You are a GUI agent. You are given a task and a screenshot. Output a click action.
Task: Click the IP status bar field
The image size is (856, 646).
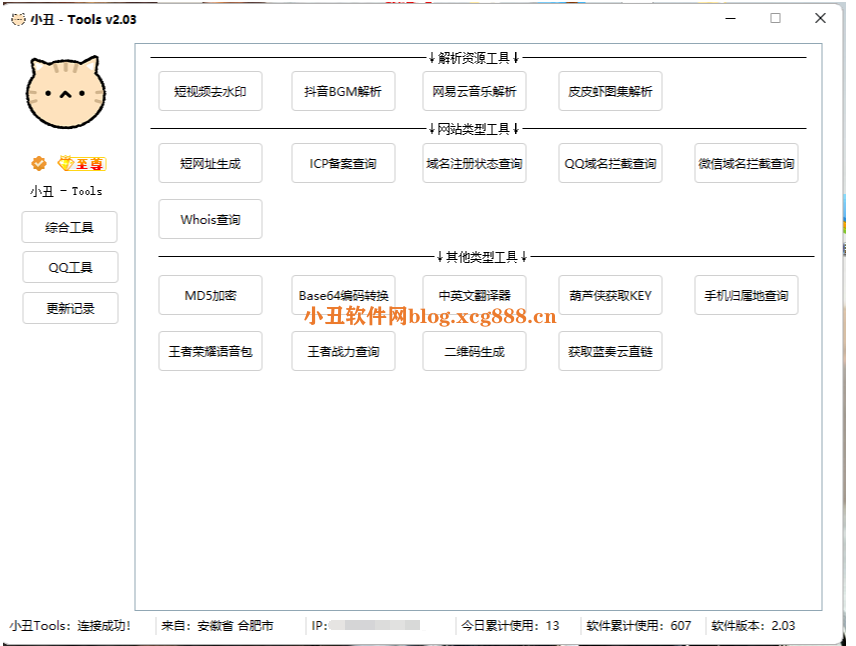coord(366,626)
